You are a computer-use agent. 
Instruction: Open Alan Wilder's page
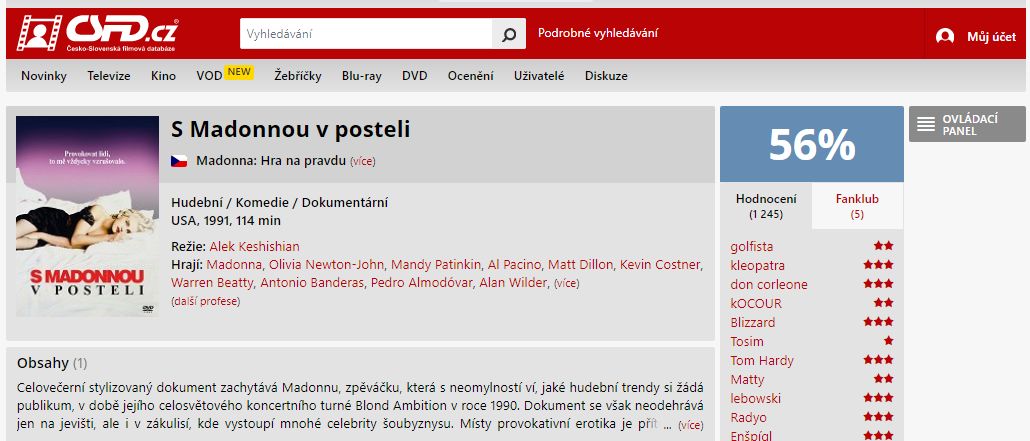tap(512, 283)
